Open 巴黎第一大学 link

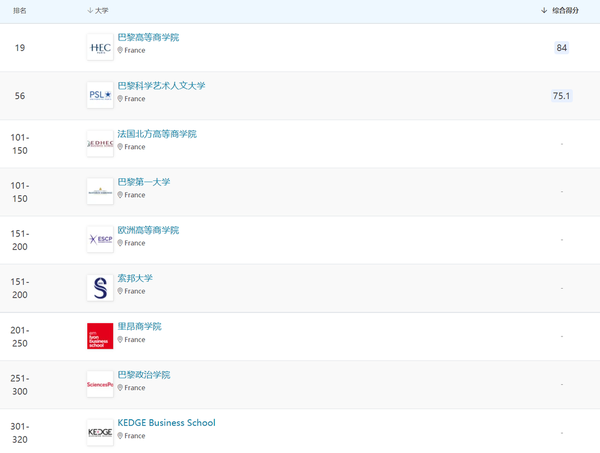[x=143, y=182]
